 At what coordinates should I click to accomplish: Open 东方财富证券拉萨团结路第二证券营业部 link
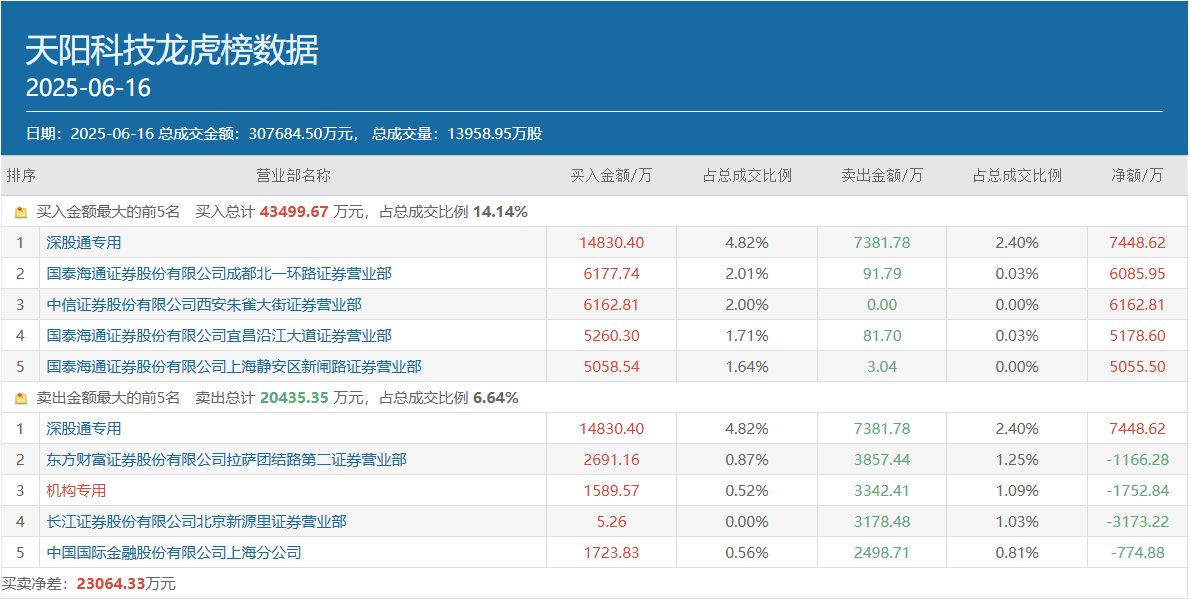(227, 459)
